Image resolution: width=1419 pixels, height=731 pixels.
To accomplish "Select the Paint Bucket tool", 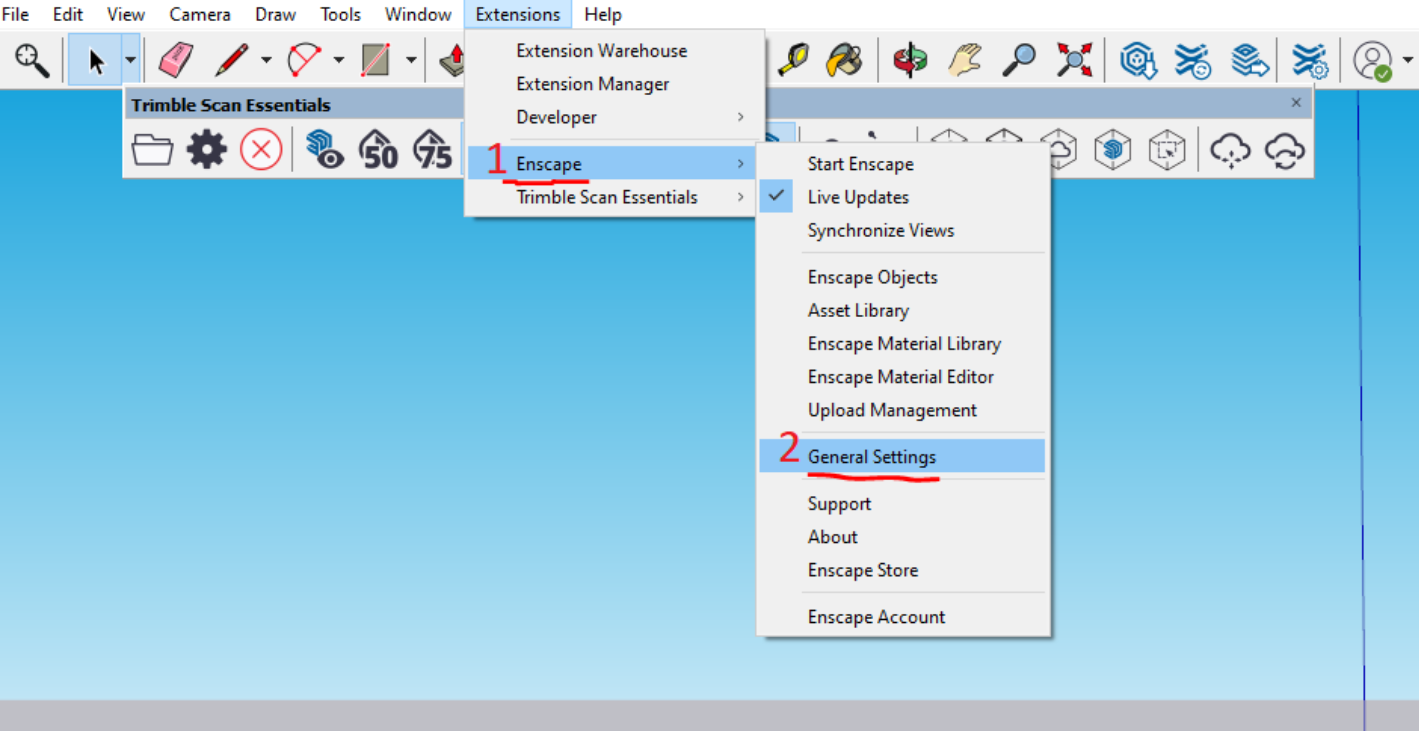I will click(844, 60).
